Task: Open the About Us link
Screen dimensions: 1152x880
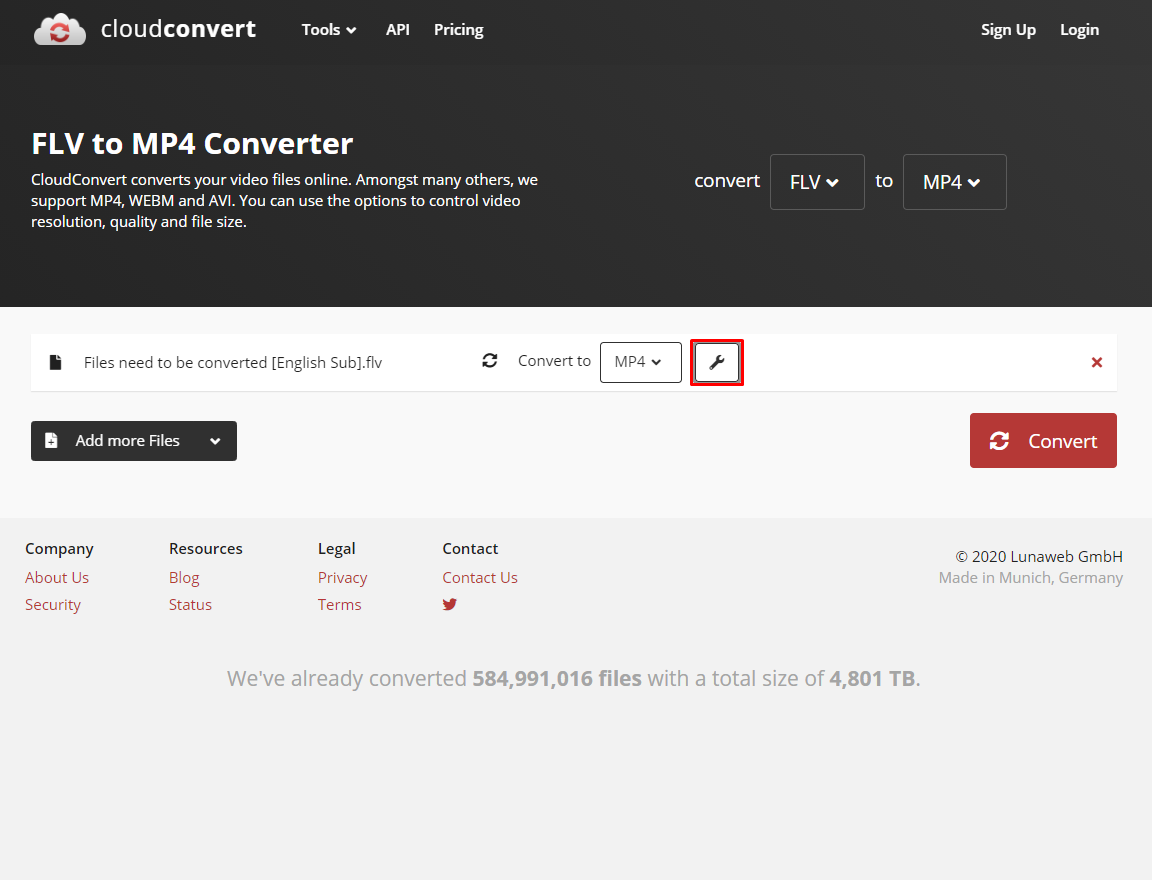Action: click(57, 577)
